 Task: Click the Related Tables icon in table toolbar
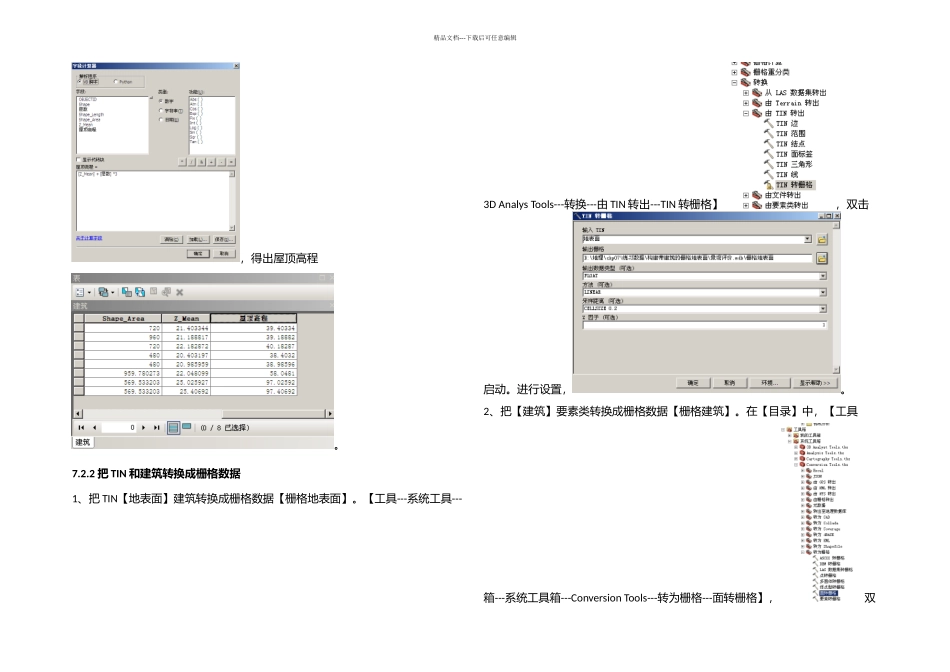104,292
